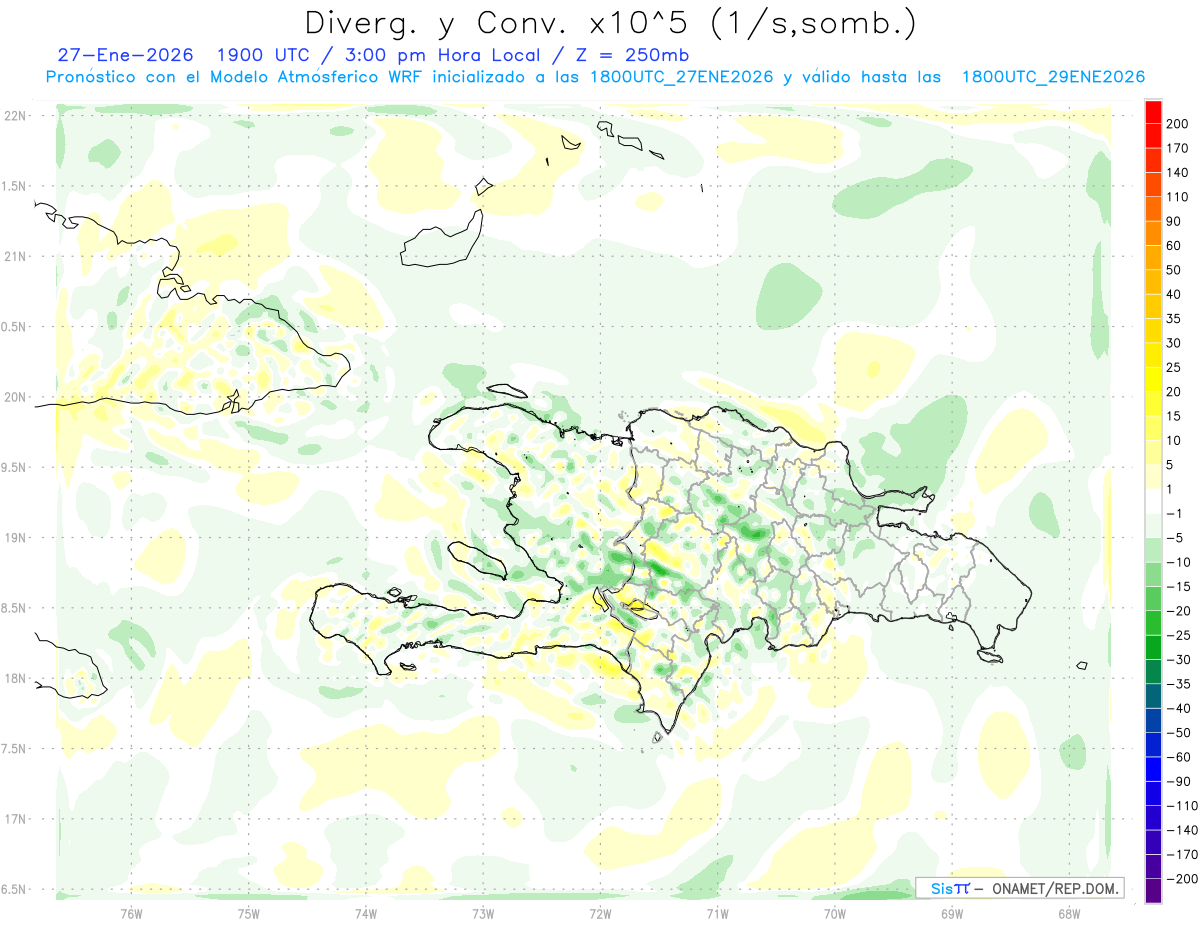
Task: Click the longitude label "71W"
Action: pos(717,914)
